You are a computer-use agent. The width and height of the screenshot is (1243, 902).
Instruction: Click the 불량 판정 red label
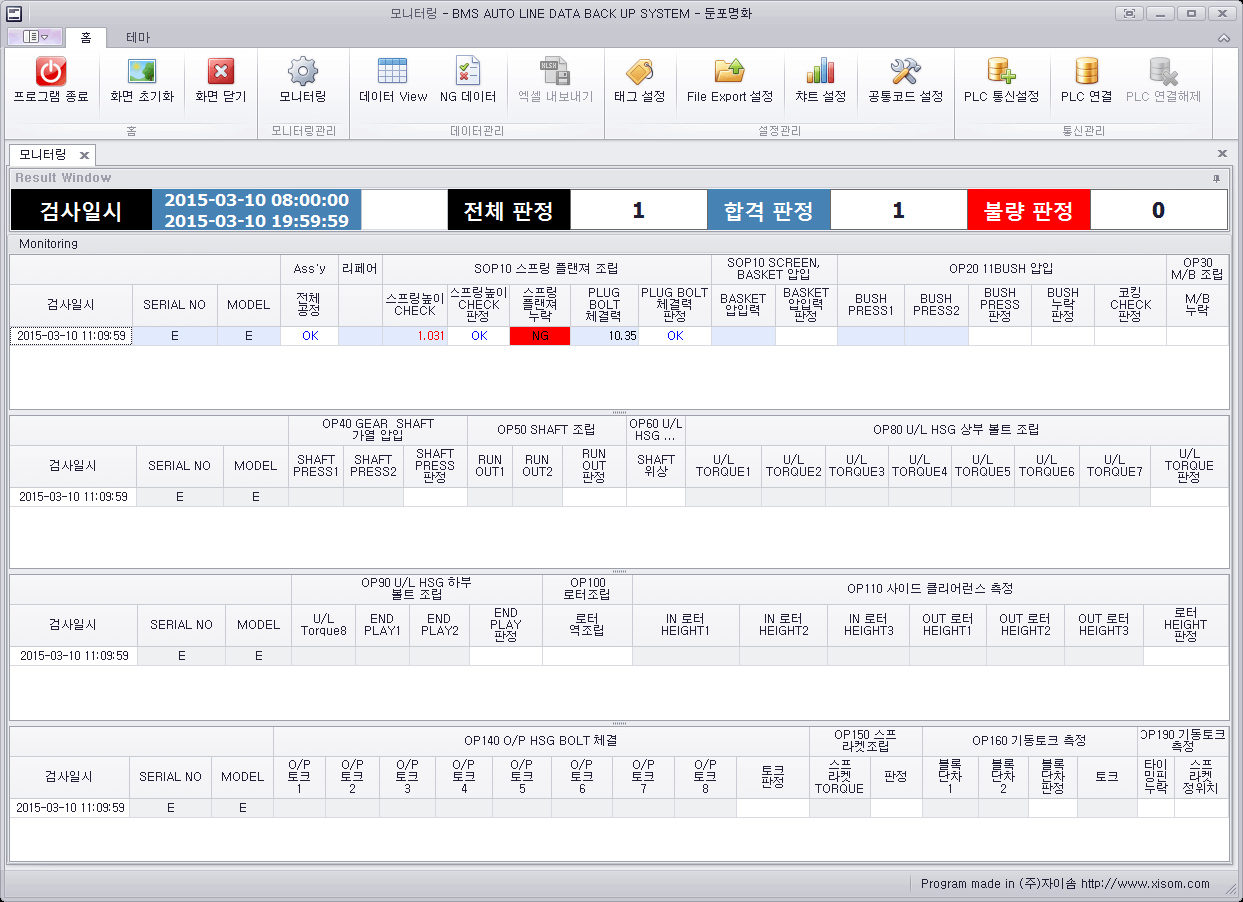click(x=1028, y=211)
